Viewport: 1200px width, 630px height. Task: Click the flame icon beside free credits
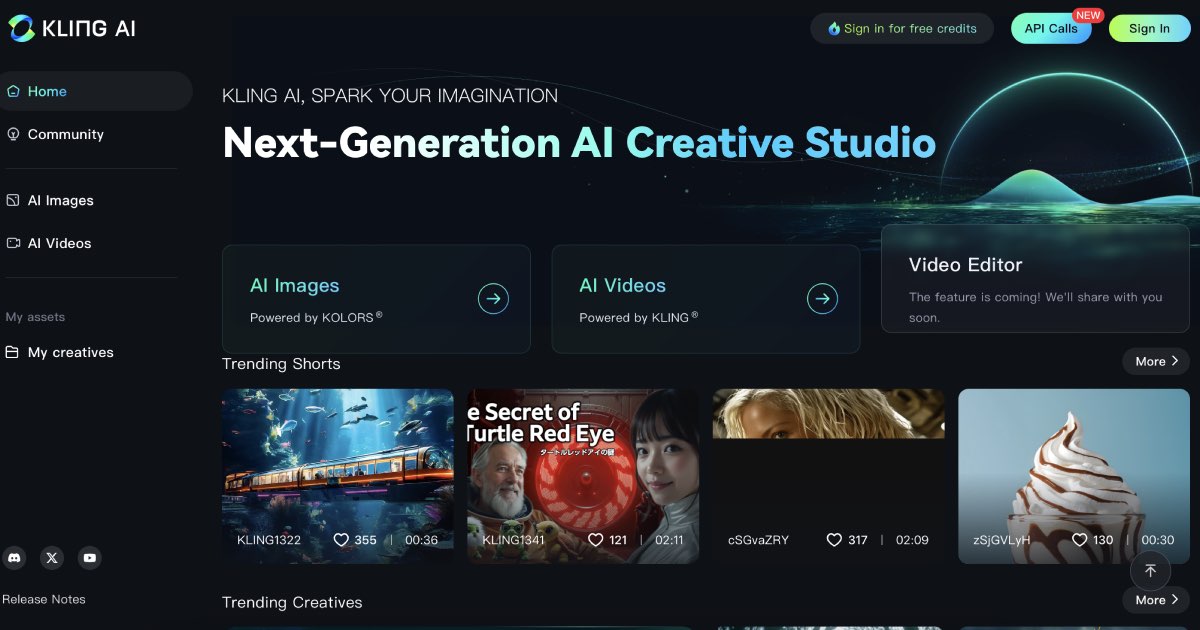point(834,29)
